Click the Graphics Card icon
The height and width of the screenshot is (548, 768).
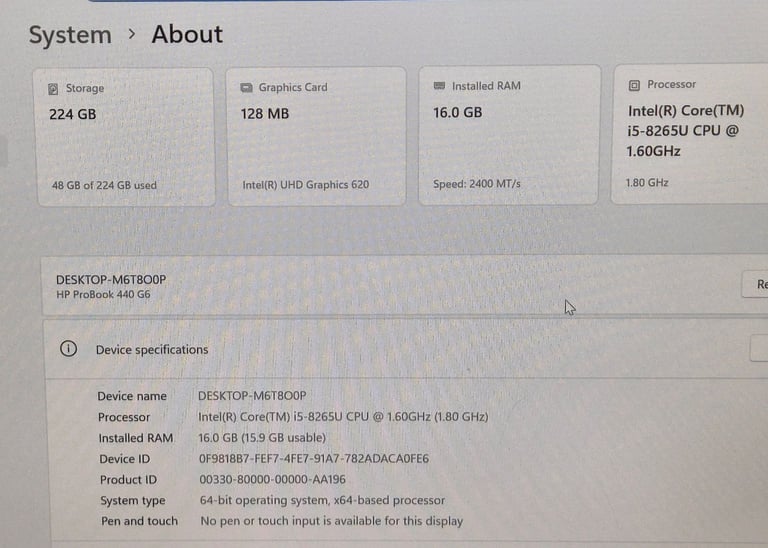click(x=246, y=88)
